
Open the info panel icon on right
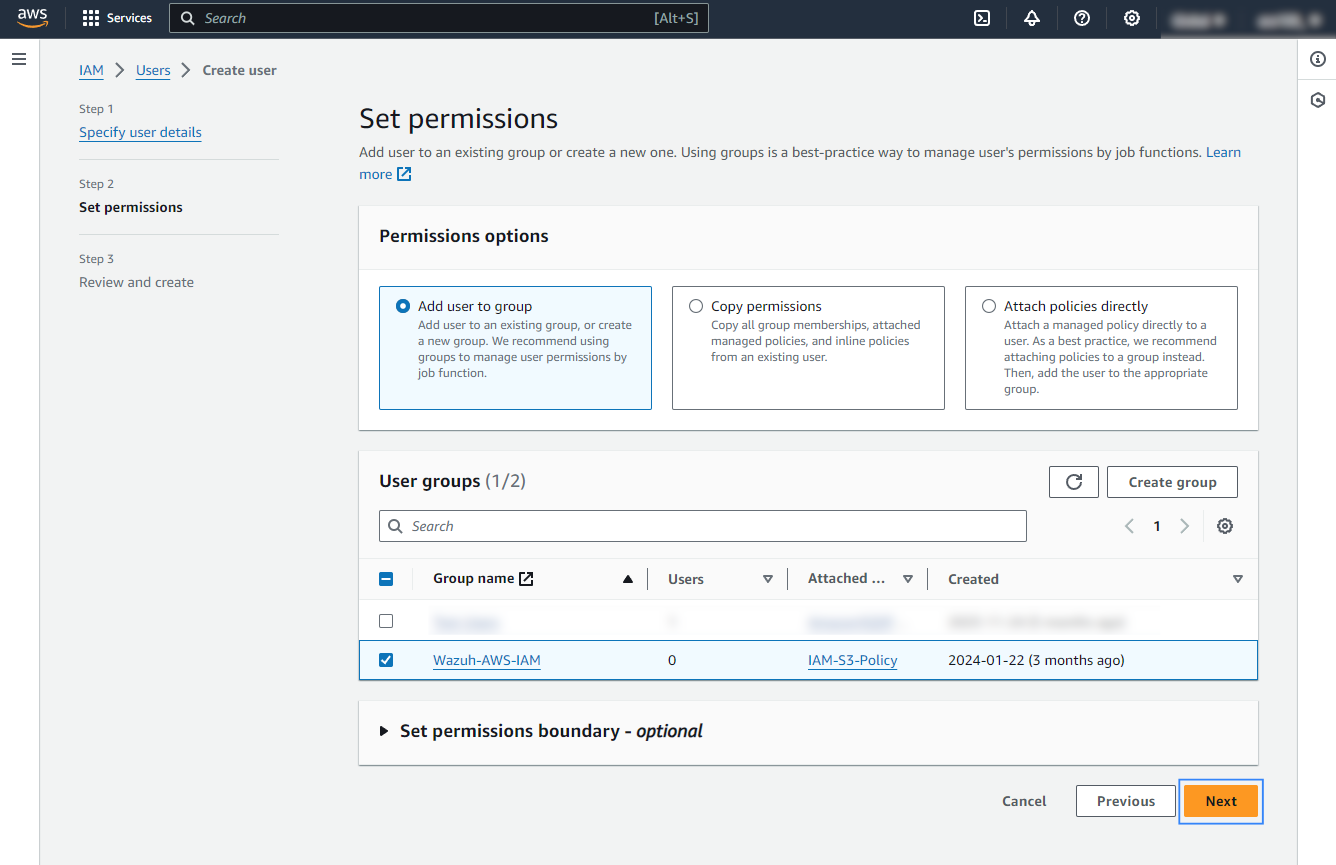point(1318,60)
